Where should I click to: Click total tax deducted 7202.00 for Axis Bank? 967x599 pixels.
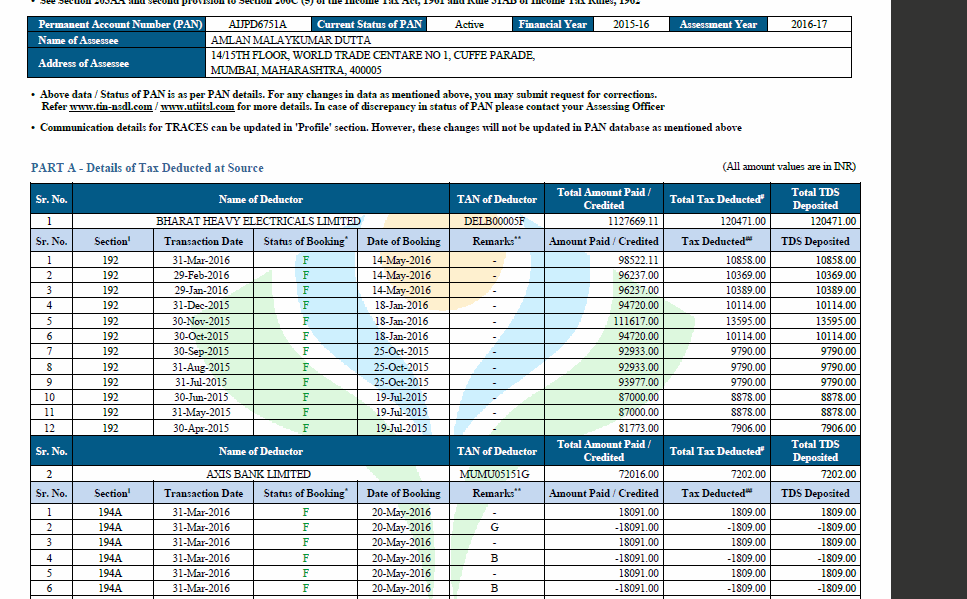[748, 474]
